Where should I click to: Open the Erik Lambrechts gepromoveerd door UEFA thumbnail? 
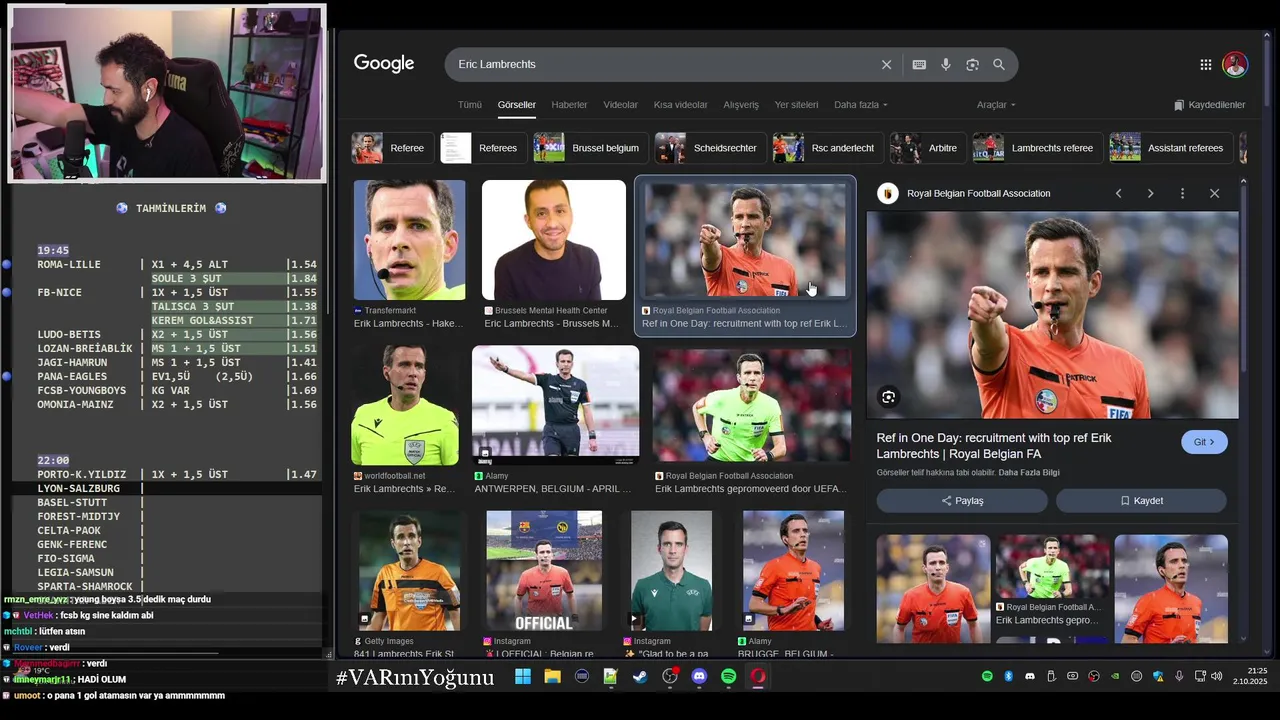tap(750, 405)
